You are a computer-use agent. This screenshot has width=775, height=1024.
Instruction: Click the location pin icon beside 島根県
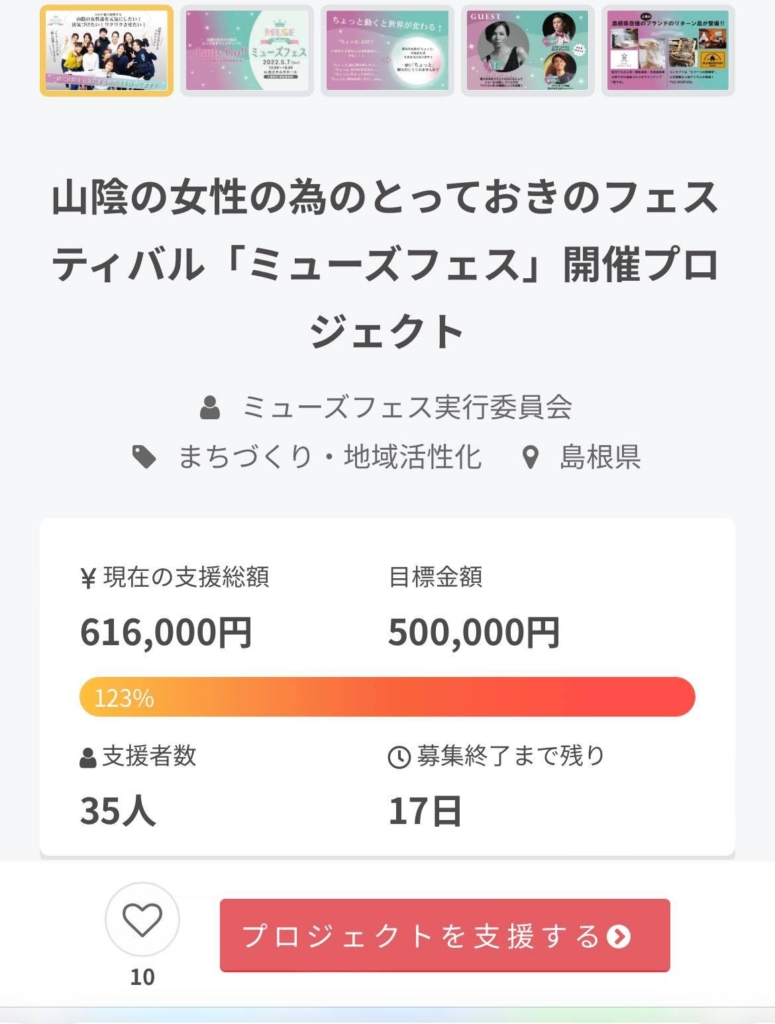(x=531, y=457)
